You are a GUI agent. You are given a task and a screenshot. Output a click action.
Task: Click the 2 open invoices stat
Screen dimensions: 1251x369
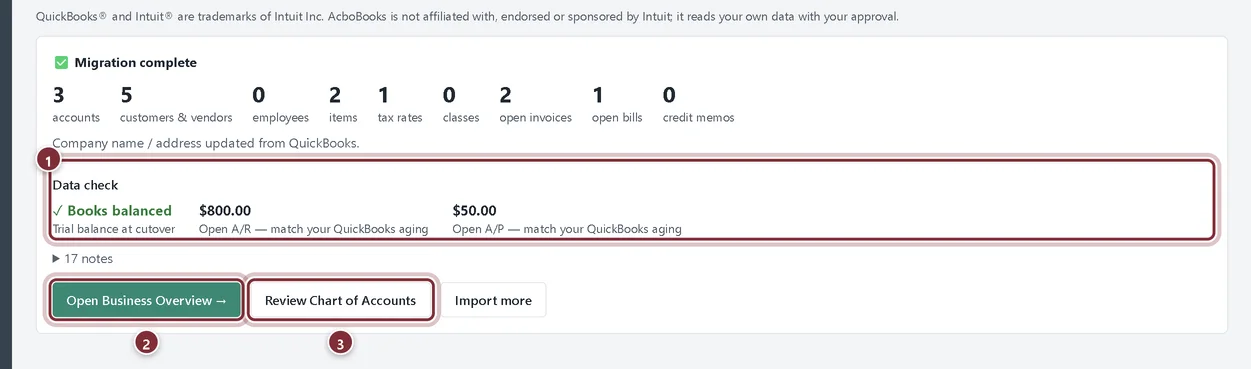[x=535, y=105]
